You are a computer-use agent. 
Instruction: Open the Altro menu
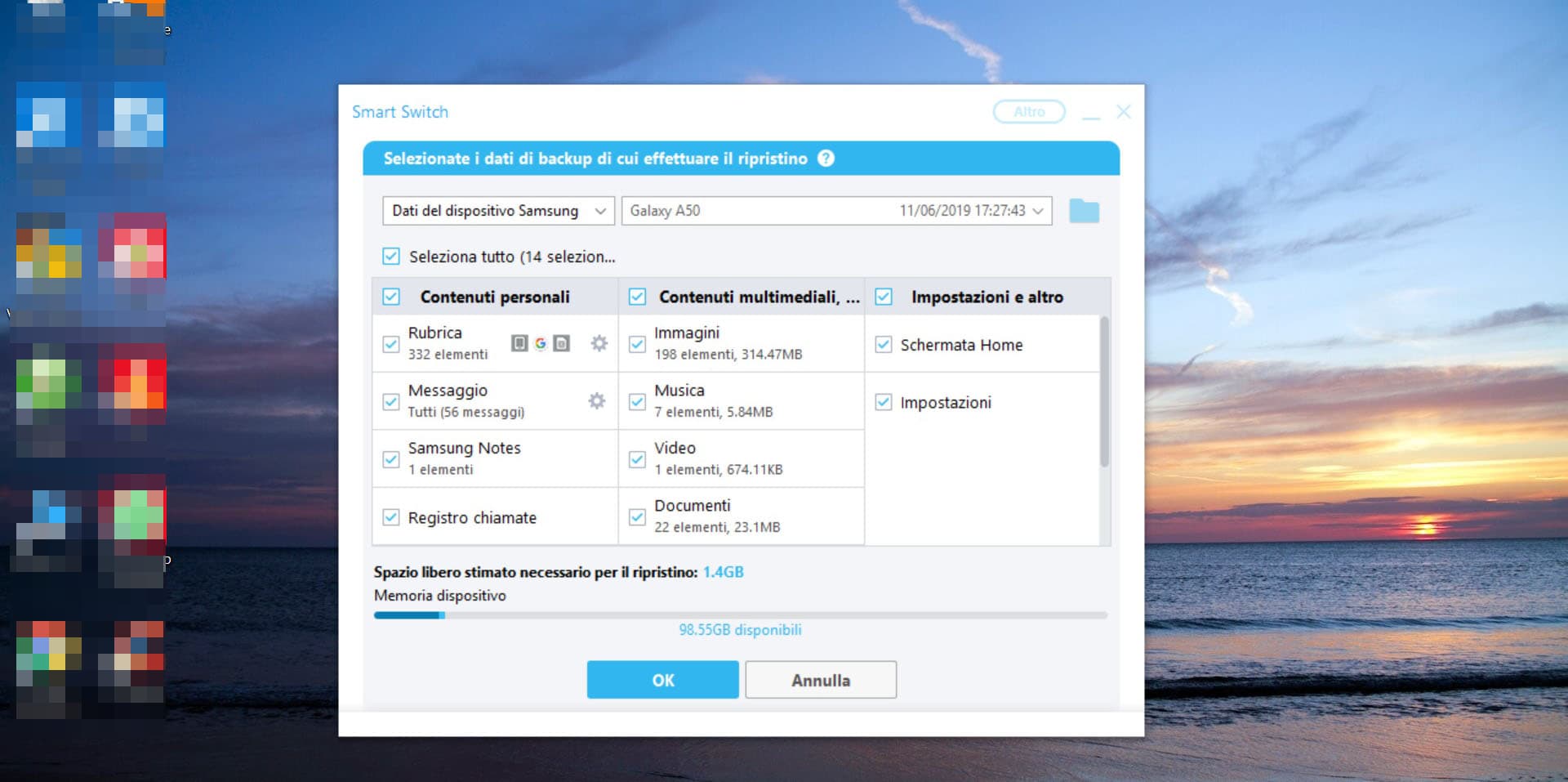click(x=1028, y=111)
